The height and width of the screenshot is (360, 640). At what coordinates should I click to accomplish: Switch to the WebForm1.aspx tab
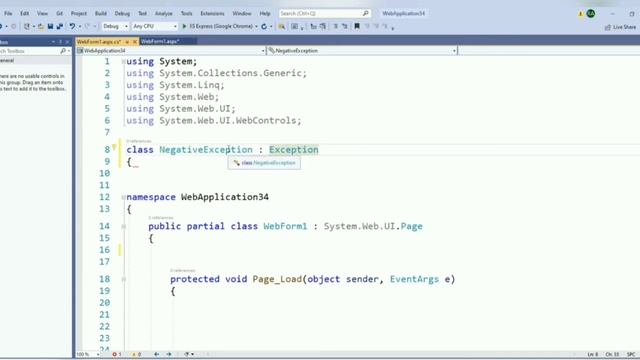click(x=160, y=42)
